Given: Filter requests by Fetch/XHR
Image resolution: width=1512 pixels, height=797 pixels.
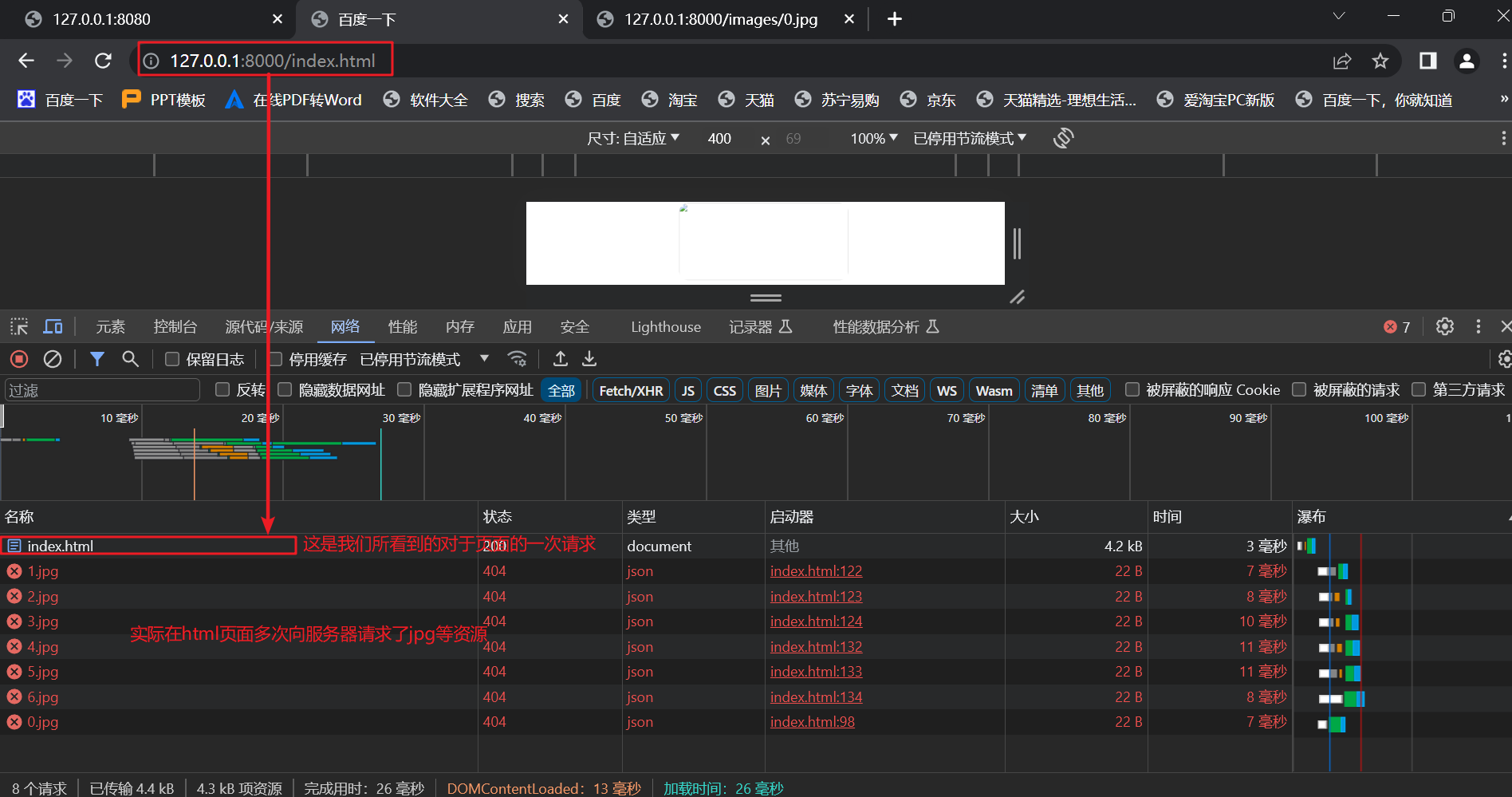Looking at the screenshot, I should click(x=631, y=390).
